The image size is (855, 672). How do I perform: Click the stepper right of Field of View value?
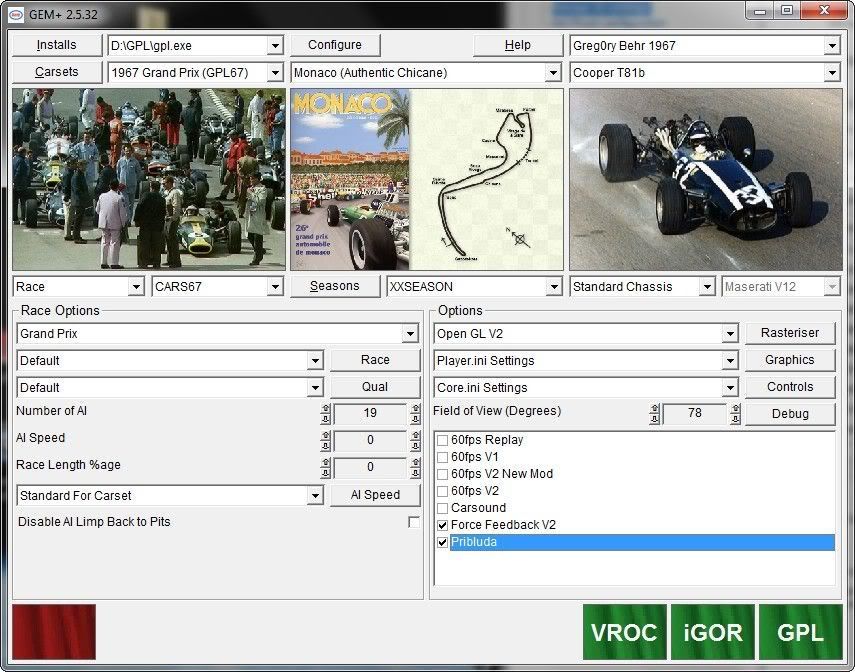(x=735, y=414)
